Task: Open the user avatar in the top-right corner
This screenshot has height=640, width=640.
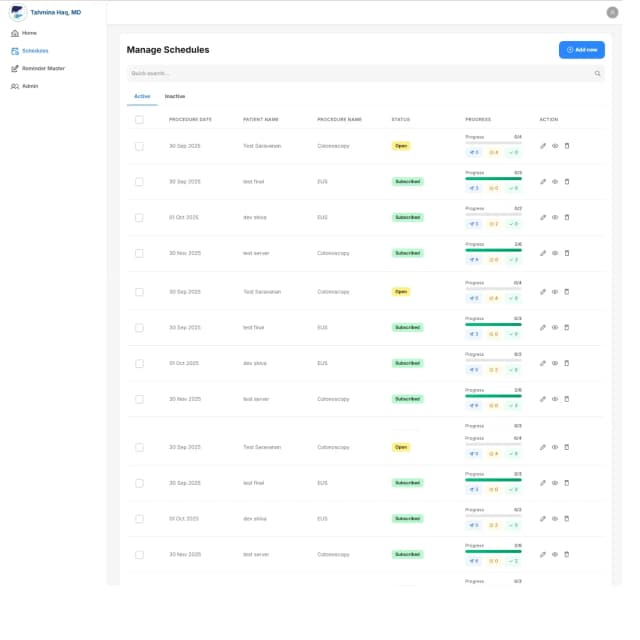Action: 612,12
